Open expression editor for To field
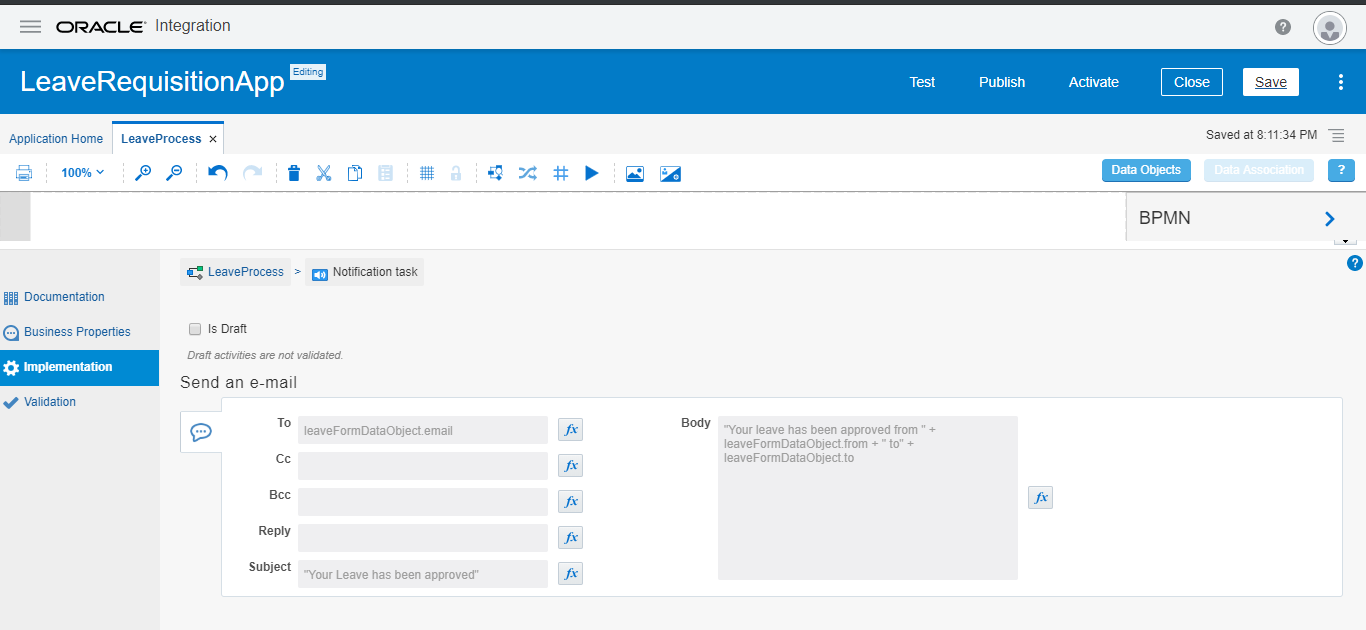 570,430
